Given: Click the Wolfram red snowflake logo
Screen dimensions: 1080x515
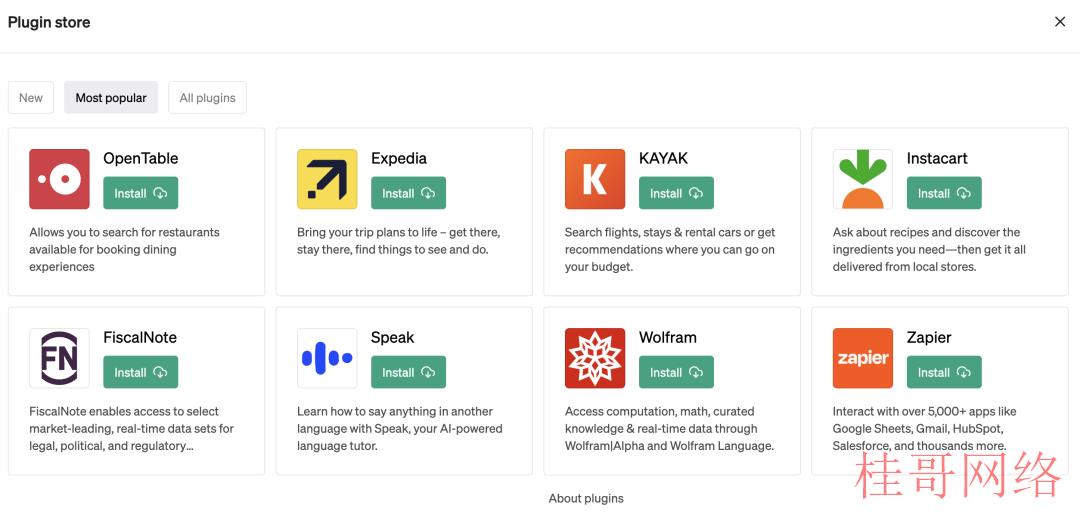Looking at the screenshot, I should click(x=595, y=358).
